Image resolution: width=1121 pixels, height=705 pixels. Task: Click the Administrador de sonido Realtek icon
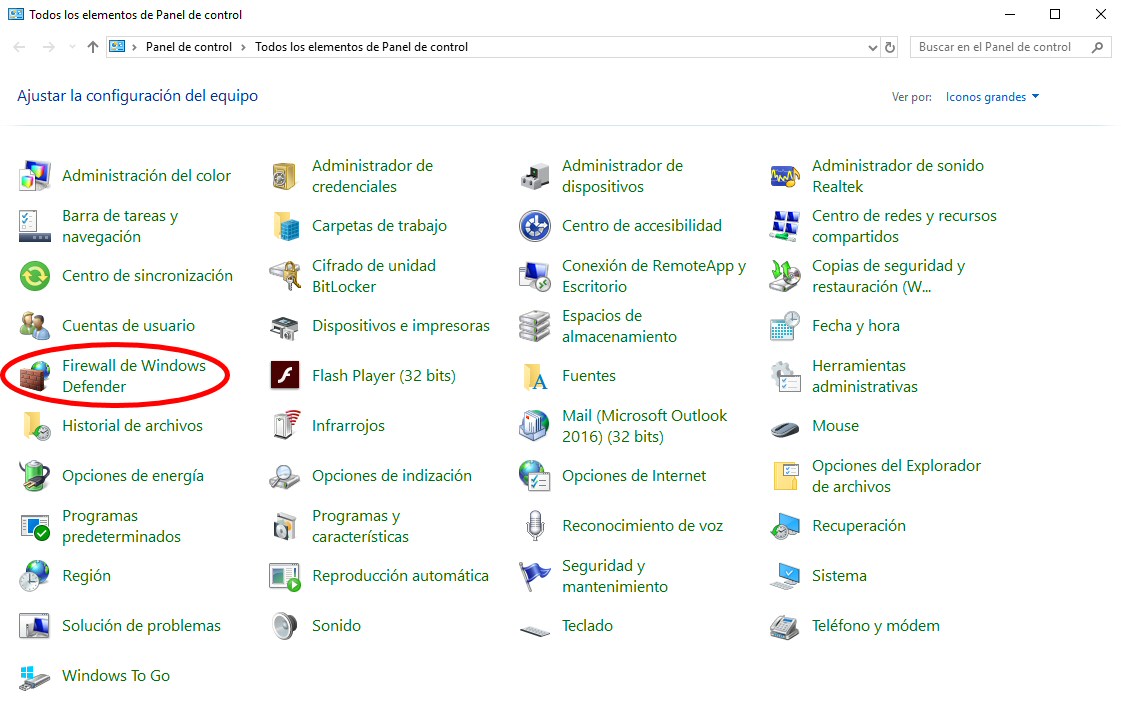pos(785,176)
